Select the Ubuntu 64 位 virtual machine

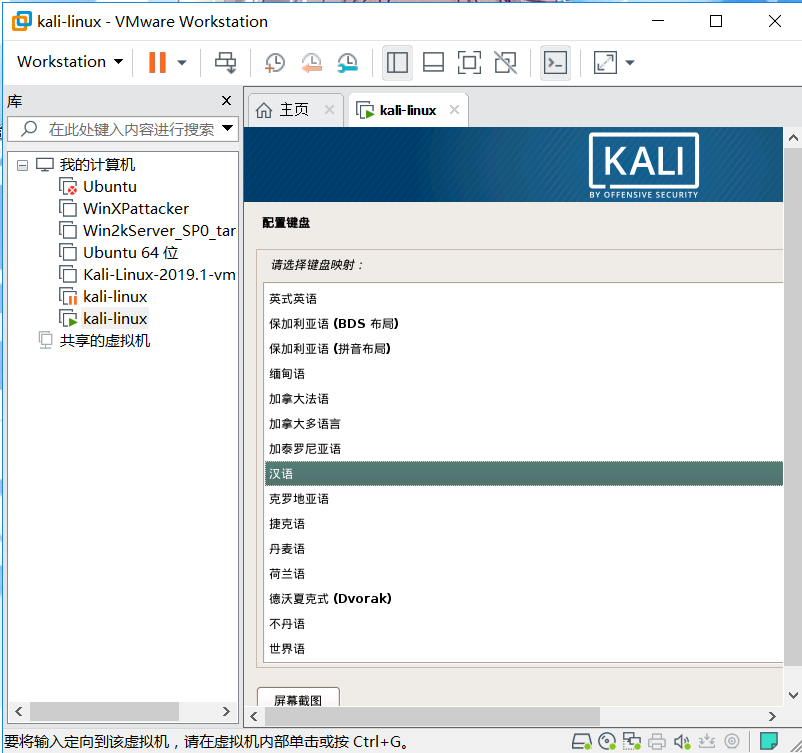click(119, 253)
